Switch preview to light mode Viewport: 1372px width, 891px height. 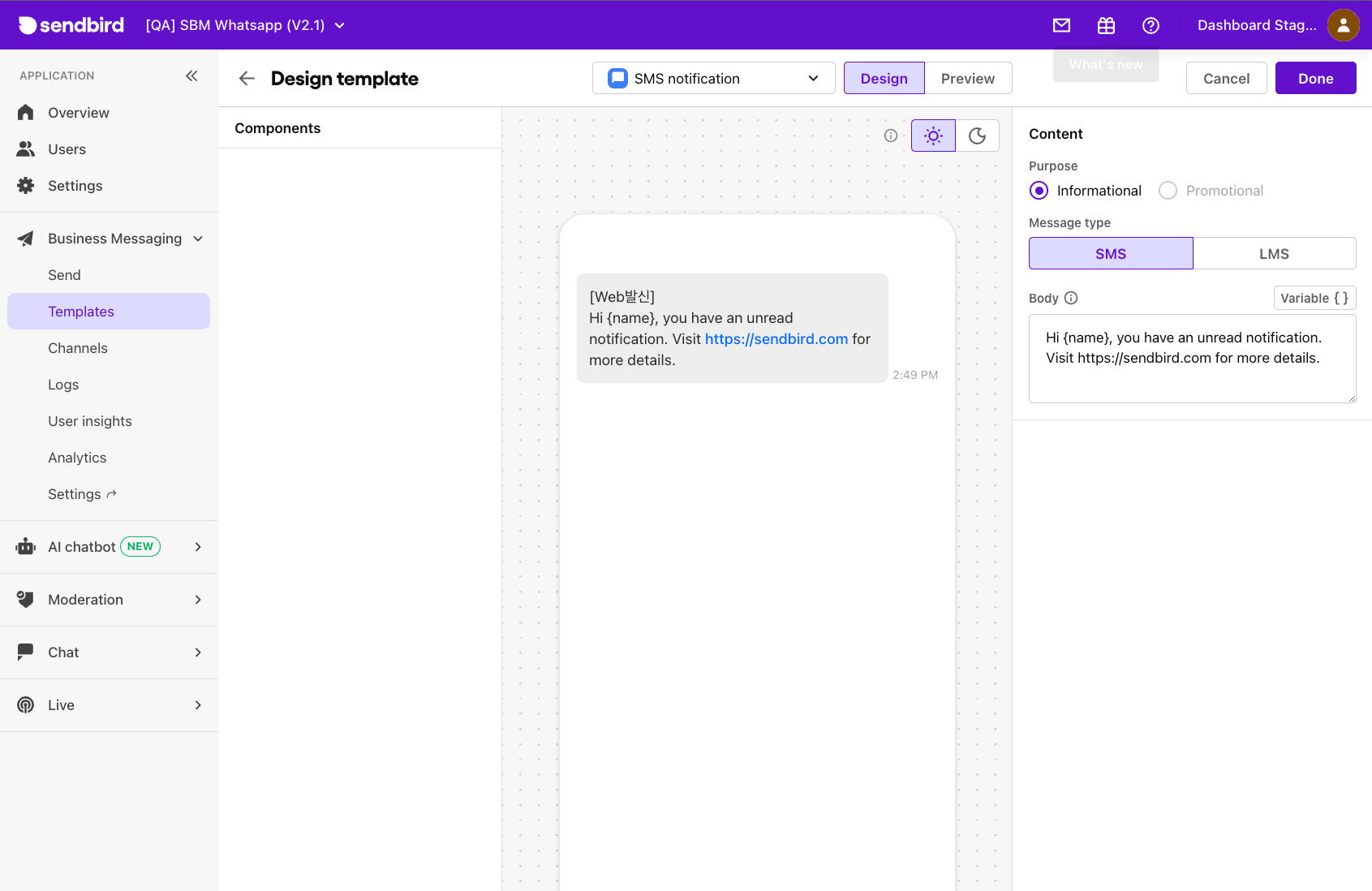(933, 136)
